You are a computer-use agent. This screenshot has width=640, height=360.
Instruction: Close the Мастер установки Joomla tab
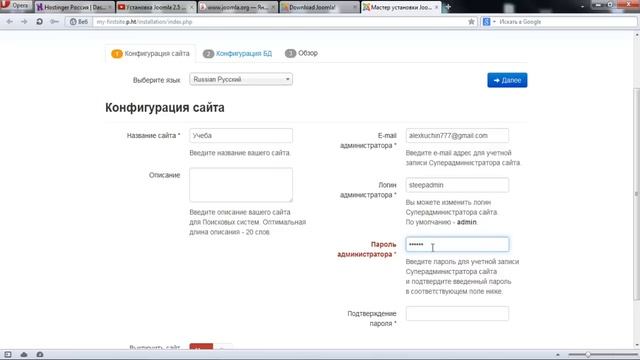[436, 7]
